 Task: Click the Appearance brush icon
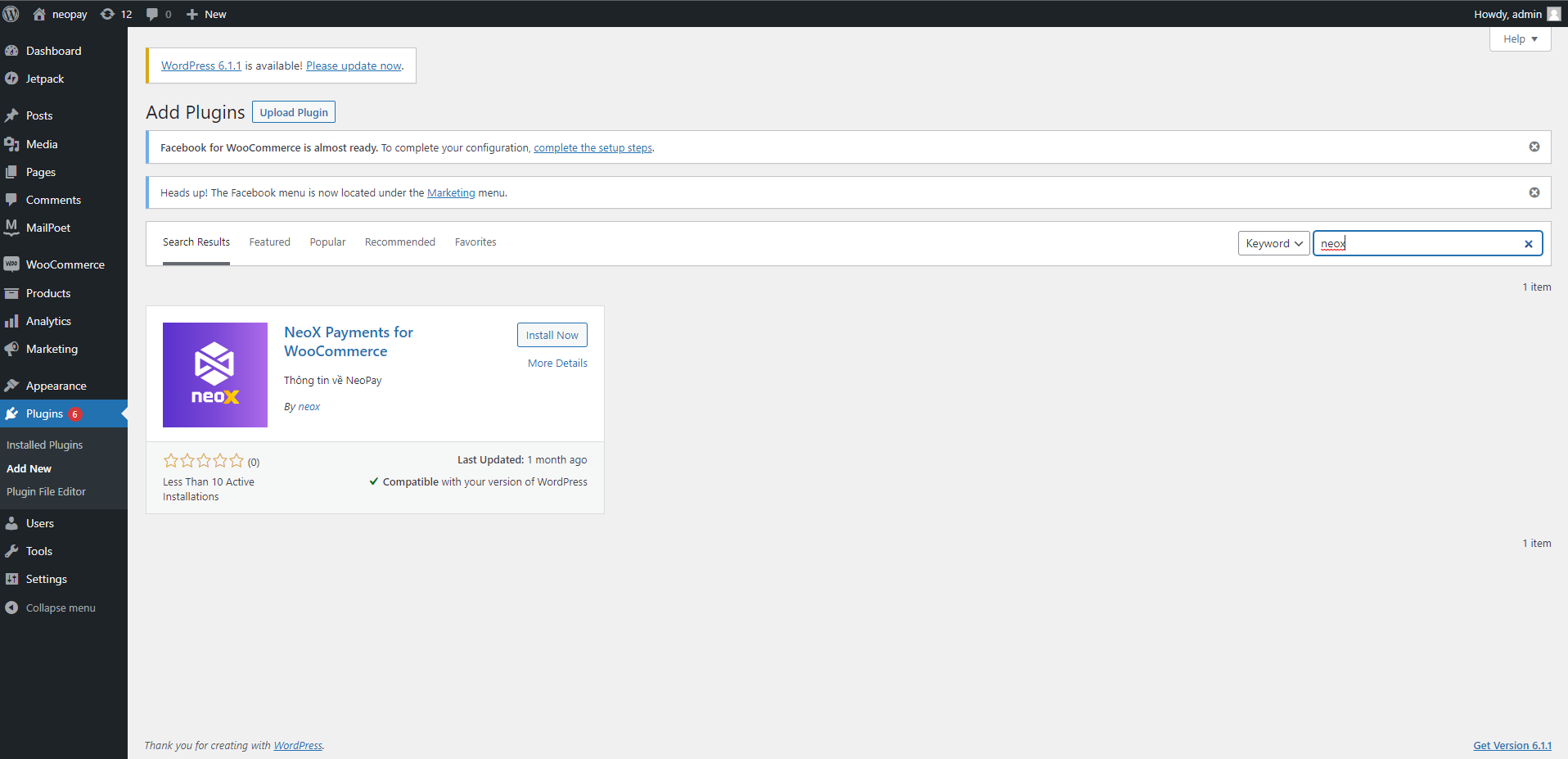point(11,386)
